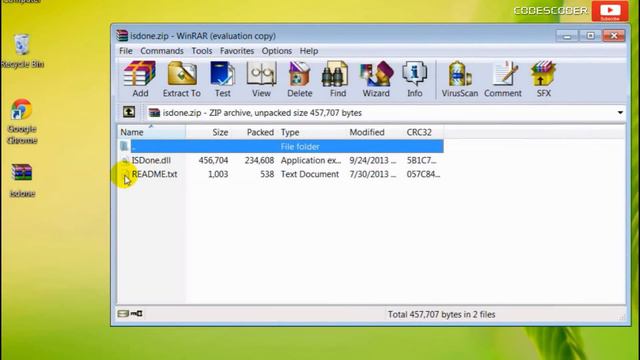
Task: Select the isdone archive on the desktop
Action: 22,180
